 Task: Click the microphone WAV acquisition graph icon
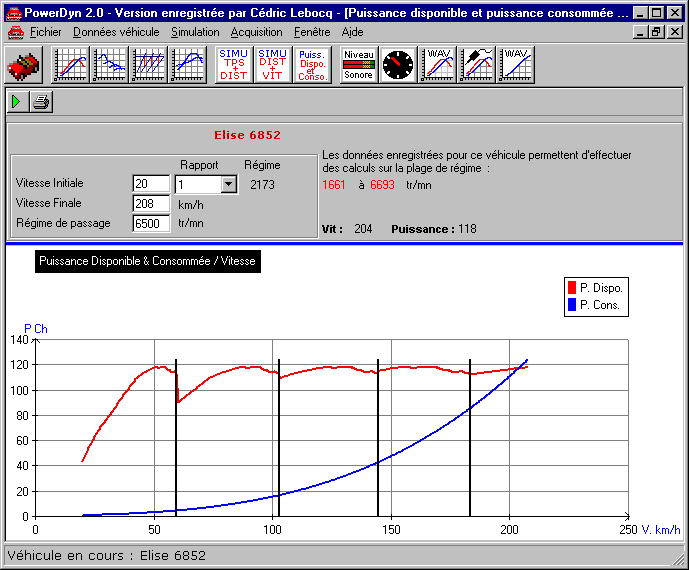[x=477, y=65]
